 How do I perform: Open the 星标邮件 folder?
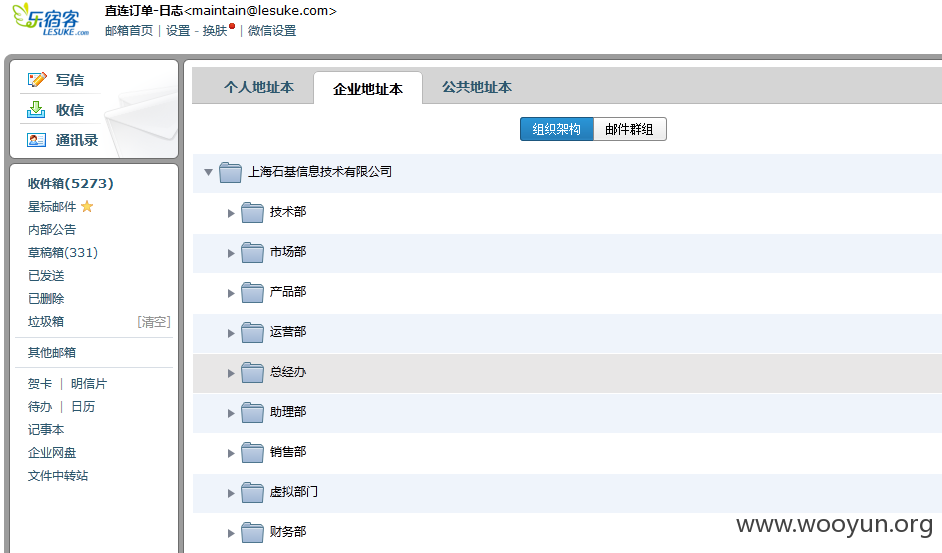(x=52, y=207)
